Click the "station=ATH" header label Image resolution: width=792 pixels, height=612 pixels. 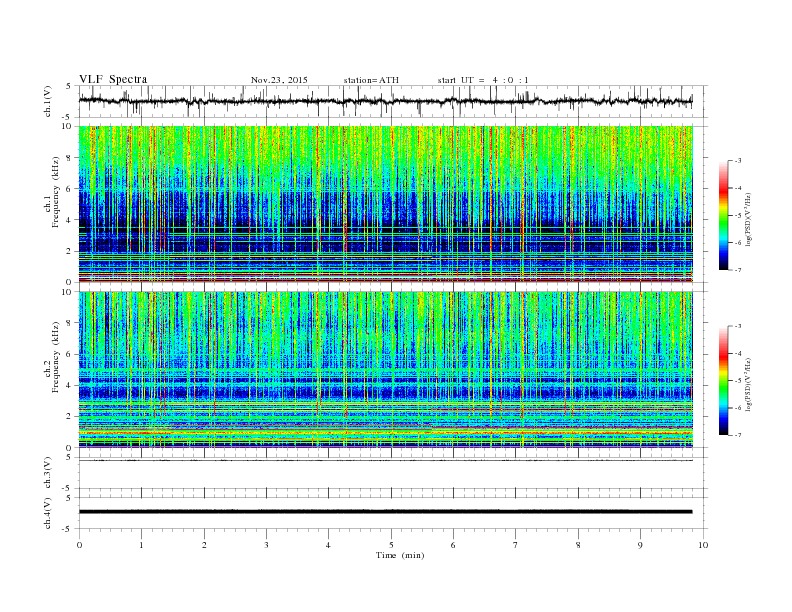coord(371,80)
